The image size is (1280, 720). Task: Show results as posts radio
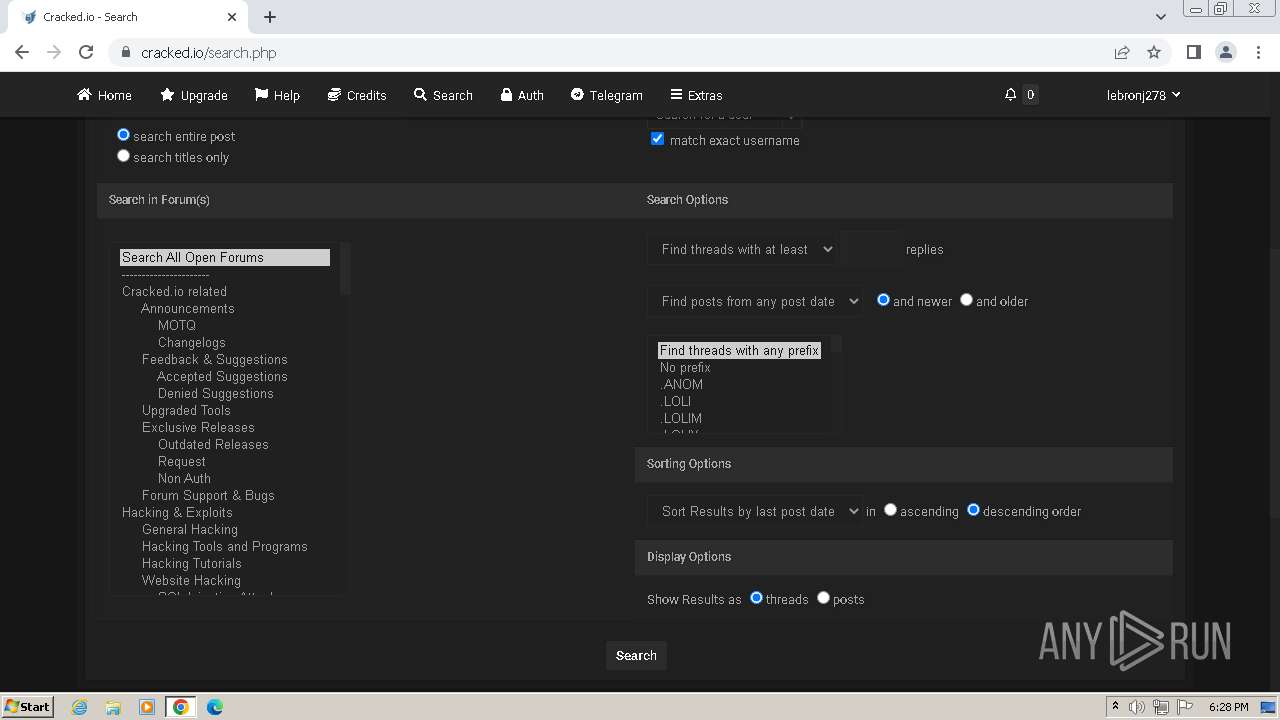coord(823,598)
